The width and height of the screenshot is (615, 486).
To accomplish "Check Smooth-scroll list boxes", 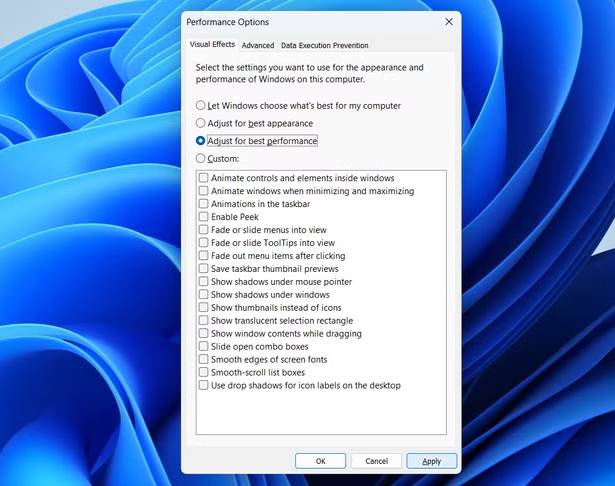I will 203,372.
